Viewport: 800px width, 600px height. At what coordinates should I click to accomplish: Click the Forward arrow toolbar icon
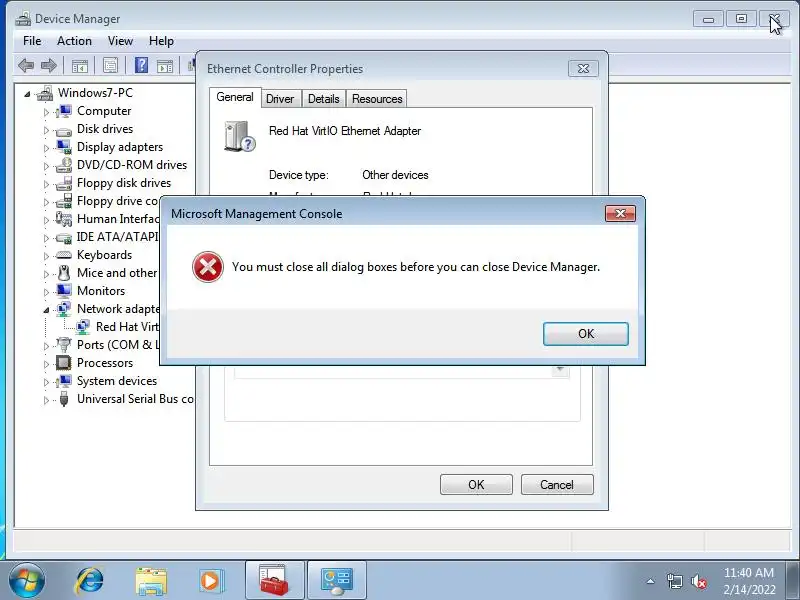click(48, 65)
